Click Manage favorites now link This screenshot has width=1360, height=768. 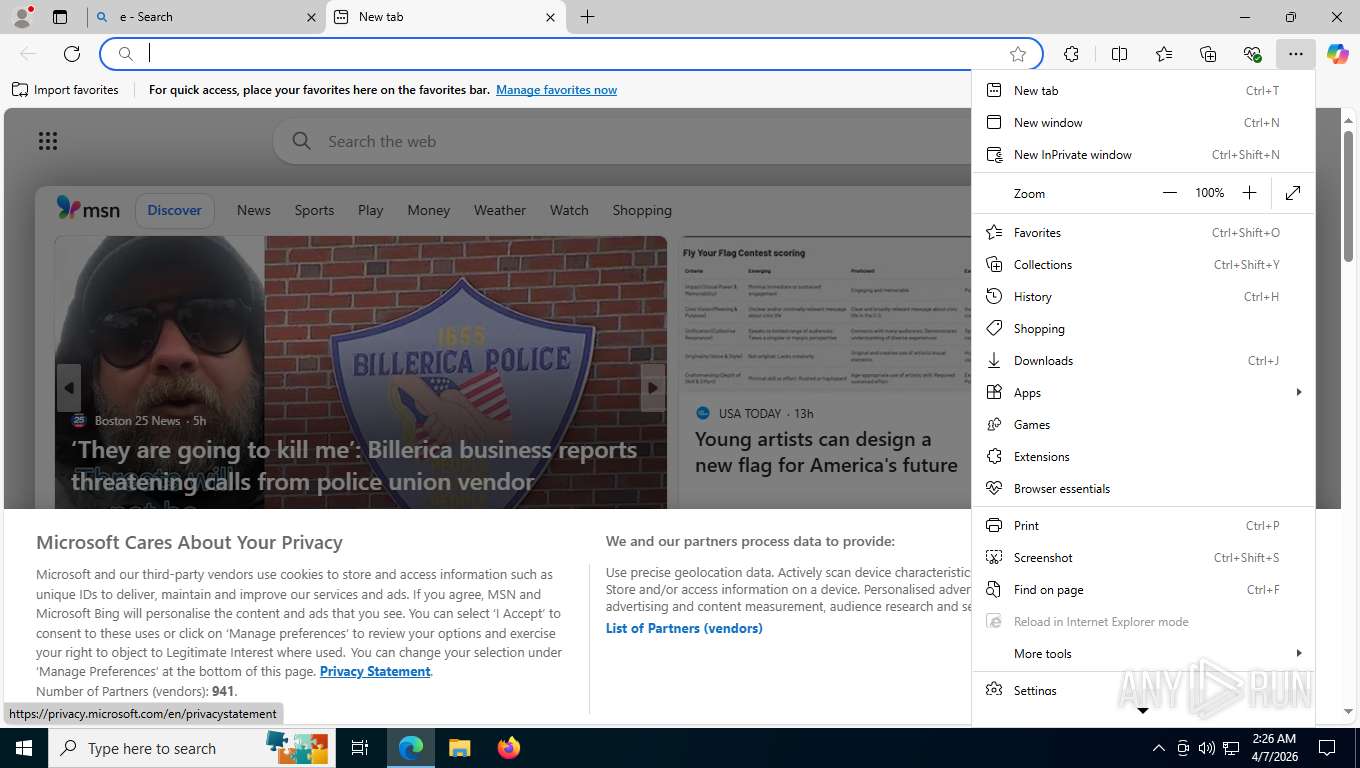(556, 90)
